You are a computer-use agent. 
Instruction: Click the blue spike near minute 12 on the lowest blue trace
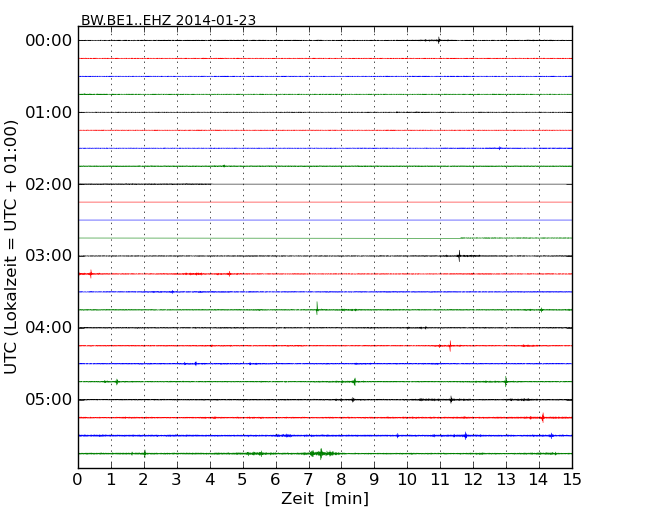[466, 435]
